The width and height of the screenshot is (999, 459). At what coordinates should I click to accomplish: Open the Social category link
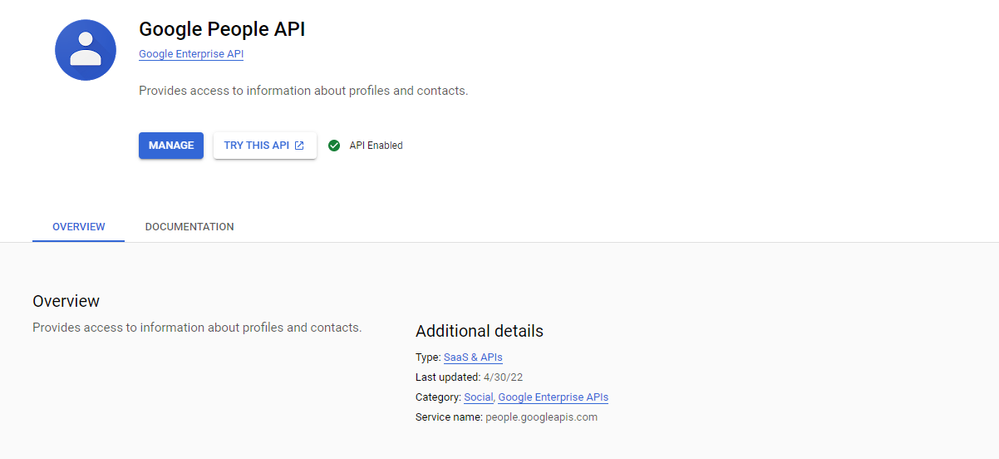478,397
